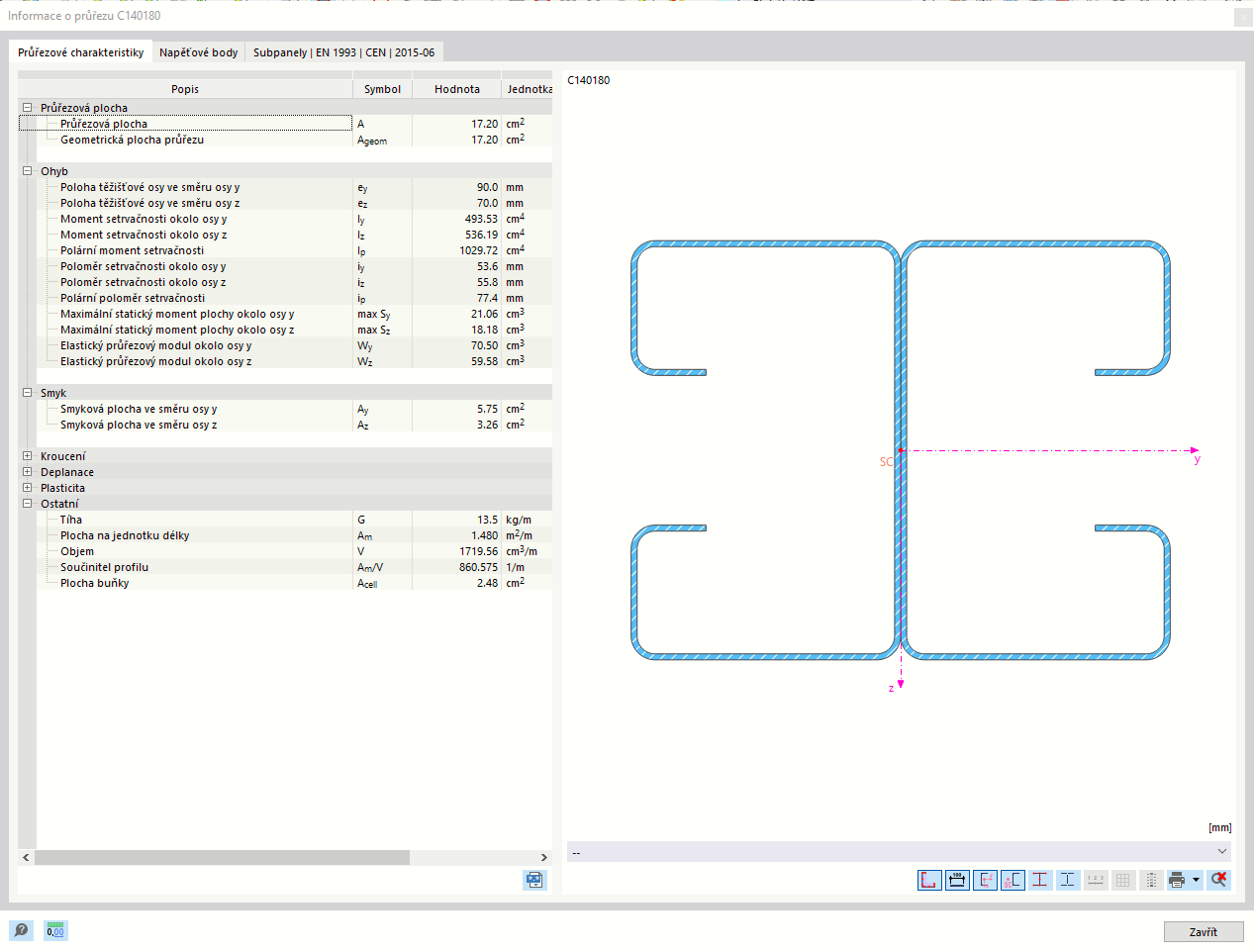Image resolution: width=1254 pixels, height=952 pixels.
Task: Reset the view with the magnifier-X icon
Action: 1219,880
